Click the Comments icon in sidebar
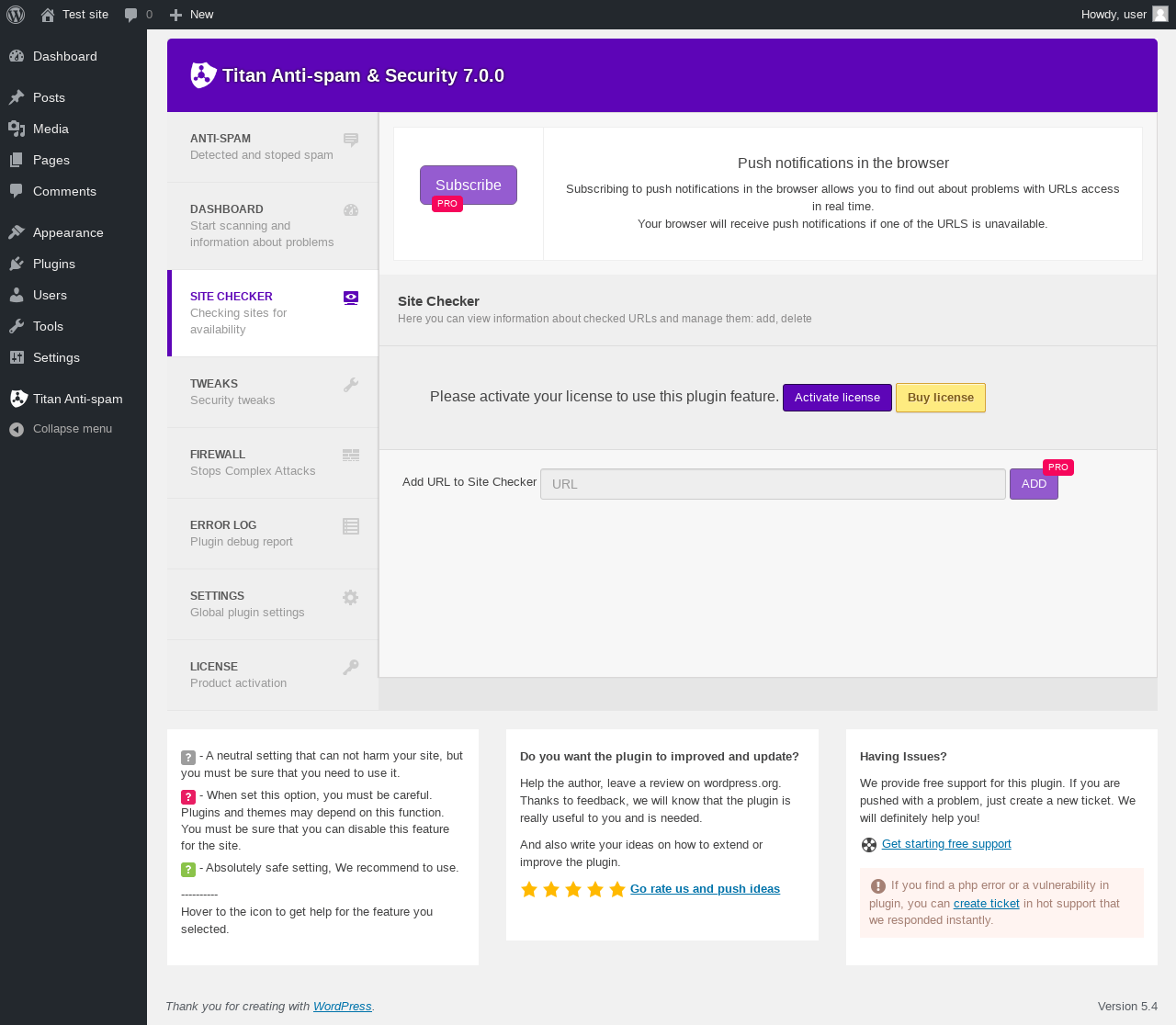This screenshot has width=1176, height=1025. [17, 191]
